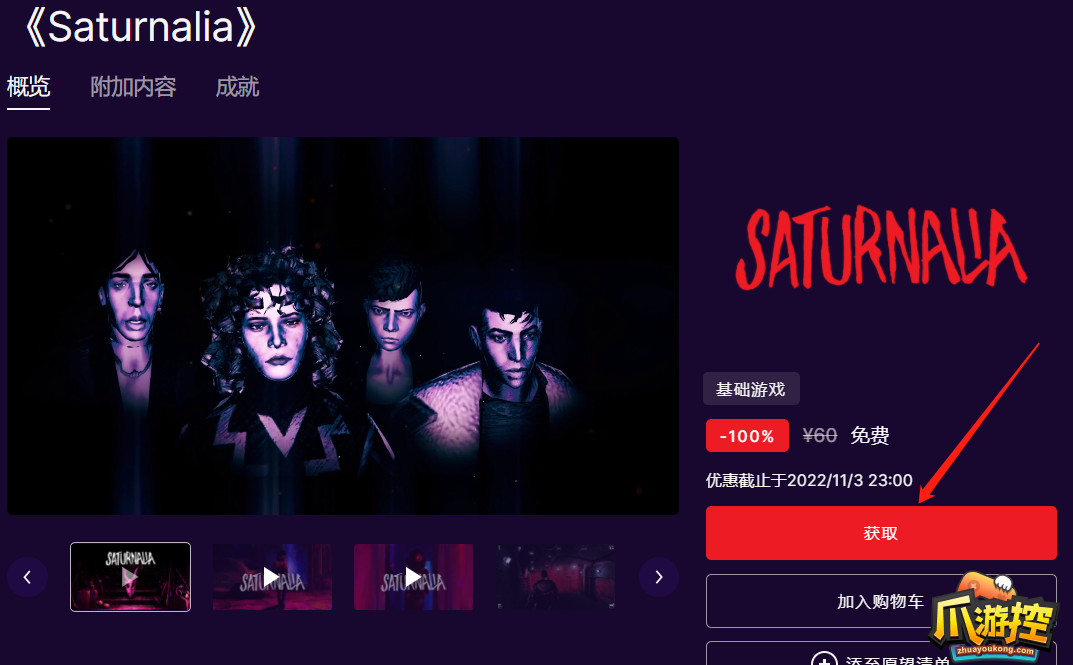Play the second Saturnalia trailer thumbnail

click(x=272, y=577)
